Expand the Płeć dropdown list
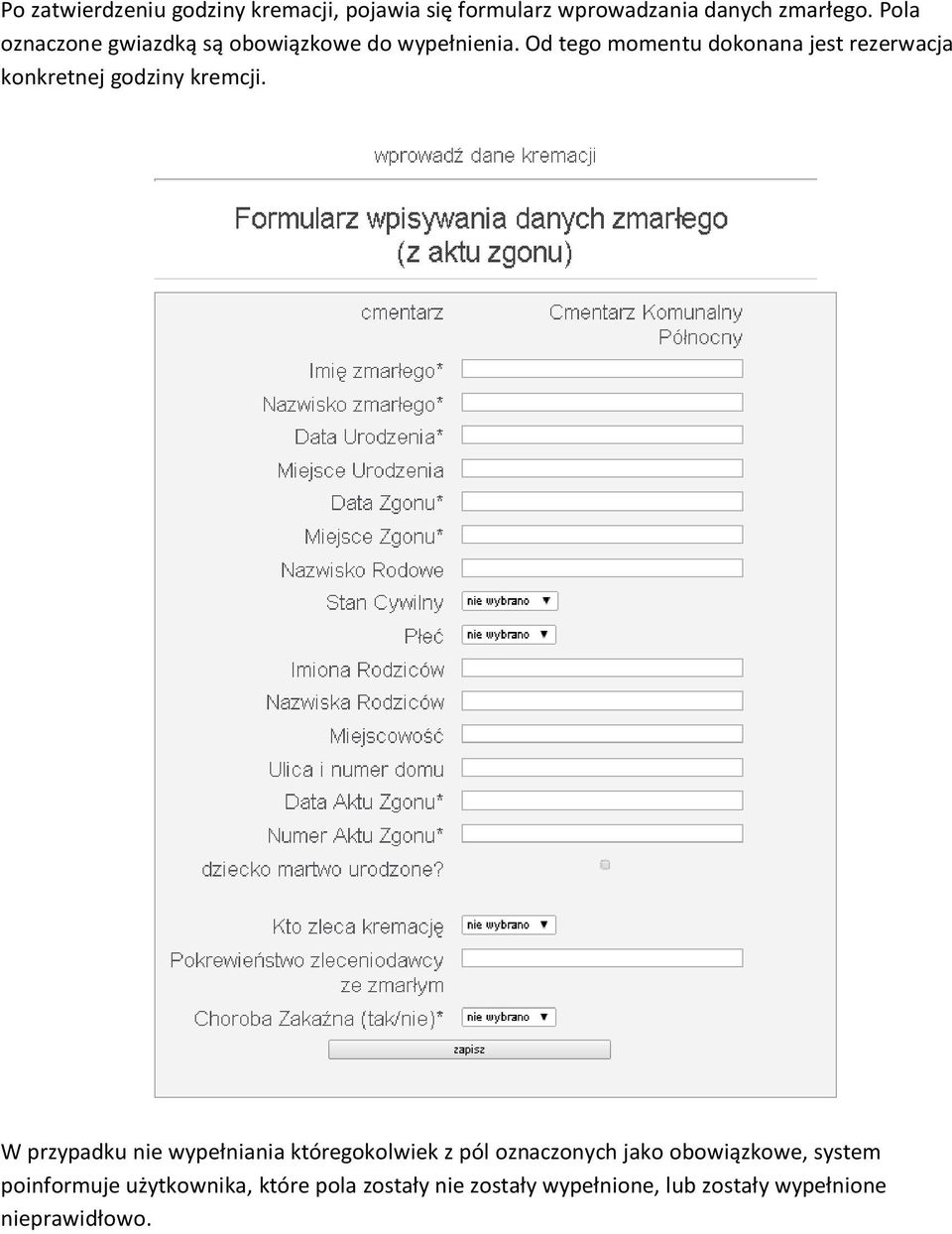 509,635
